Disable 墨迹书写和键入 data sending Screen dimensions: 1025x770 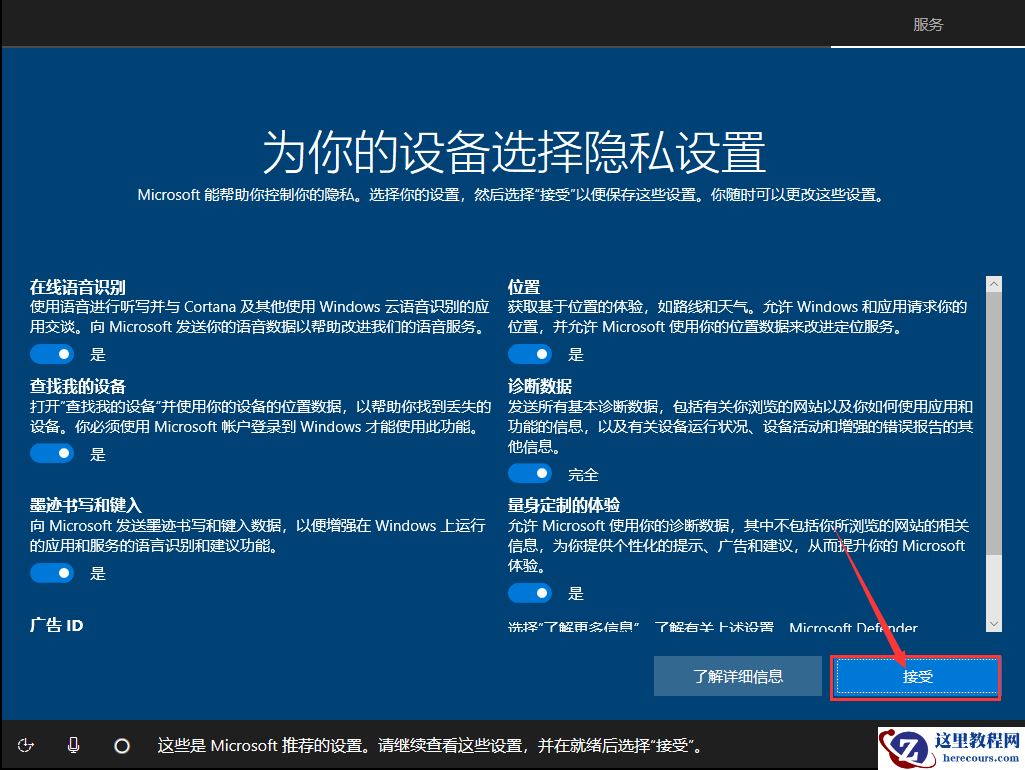pyautogui.click(x=52, y=573)
